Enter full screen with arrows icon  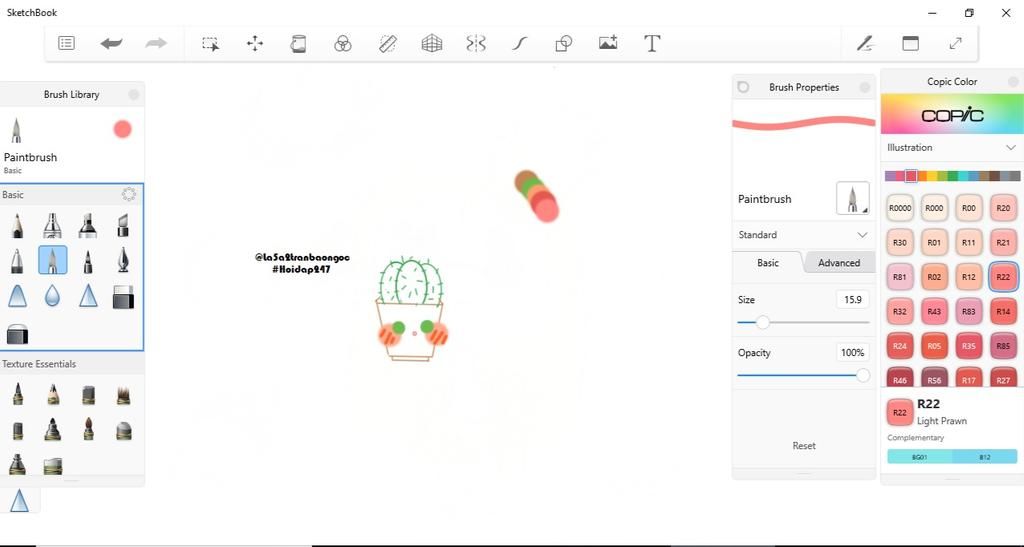click(x=955, y=43)
